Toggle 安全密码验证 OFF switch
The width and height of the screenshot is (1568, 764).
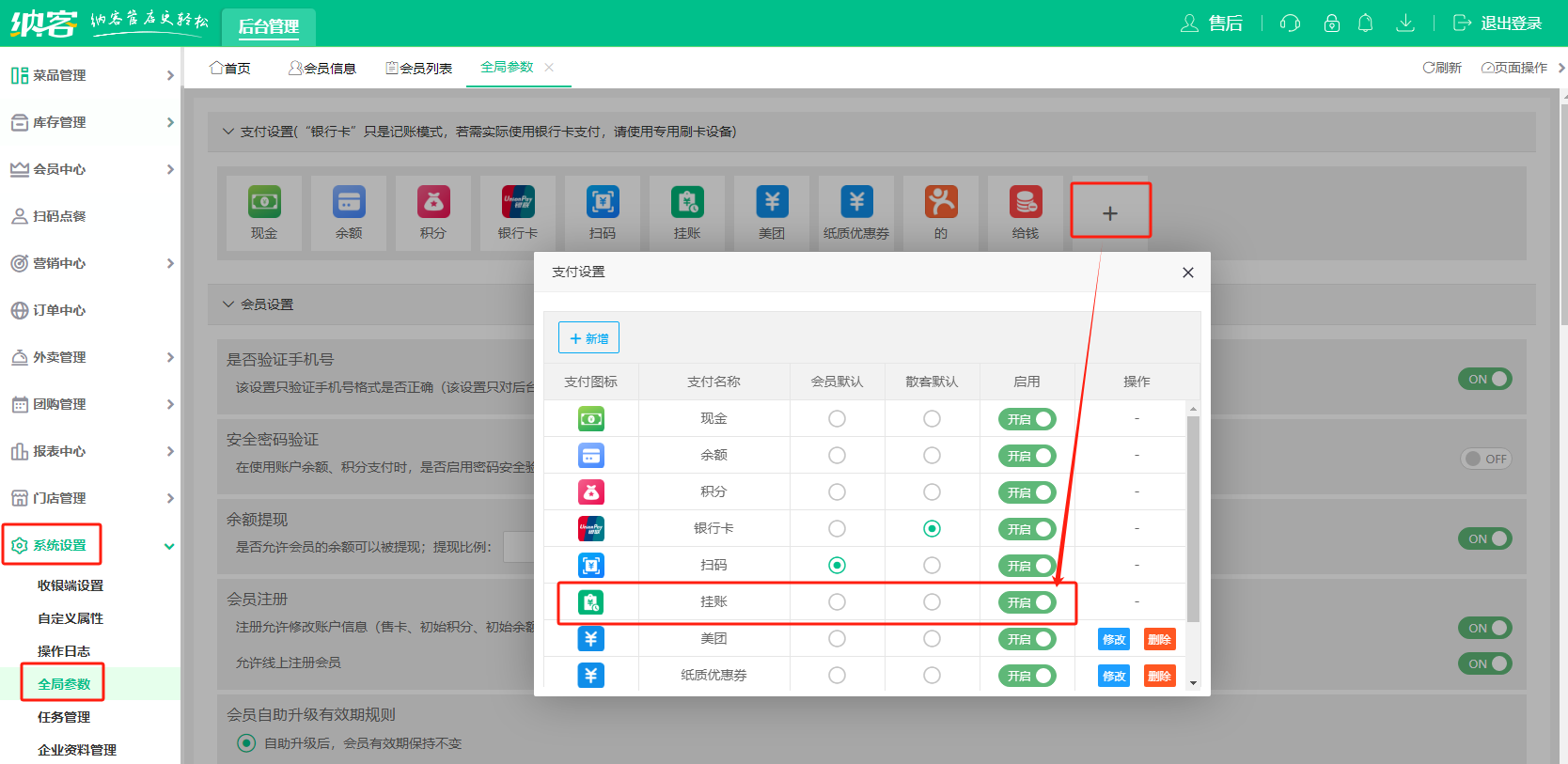point(1485,459)
